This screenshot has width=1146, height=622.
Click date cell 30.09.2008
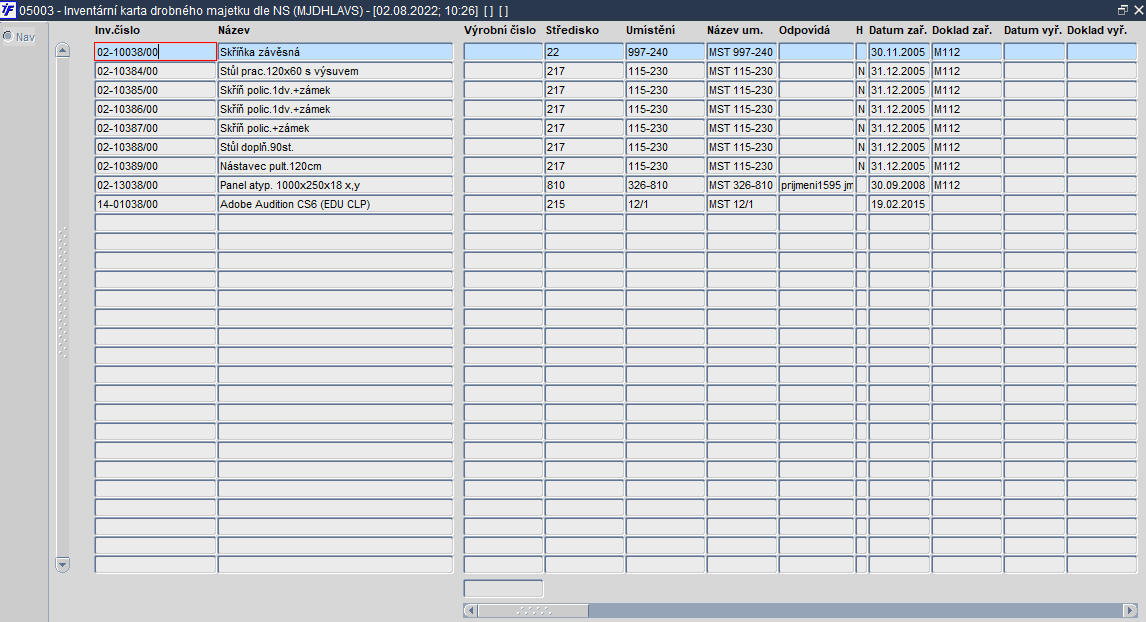tap(899, 185)
